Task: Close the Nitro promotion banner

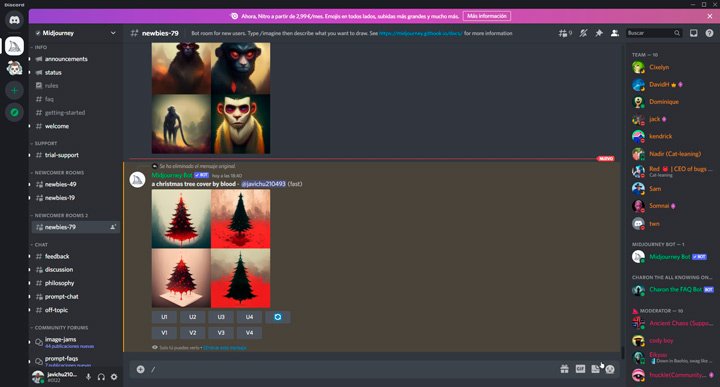Action: click(709, 16)
